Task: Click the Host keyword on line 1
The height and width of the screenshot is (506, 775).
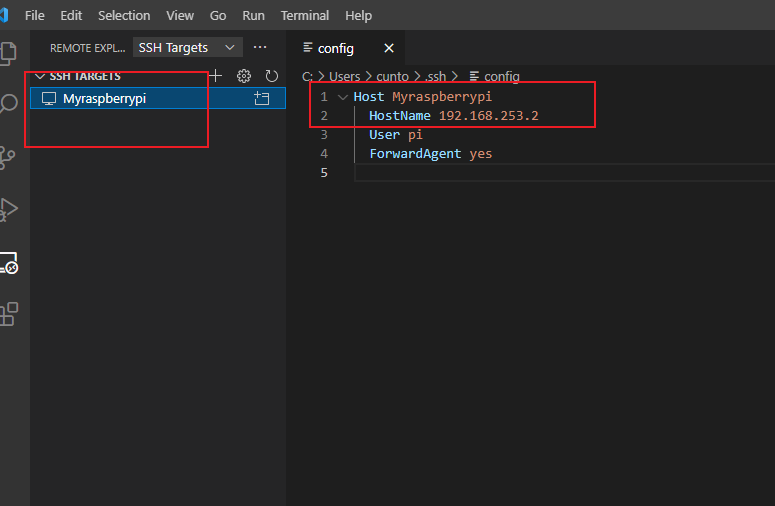Action: [x=369, y=97]
